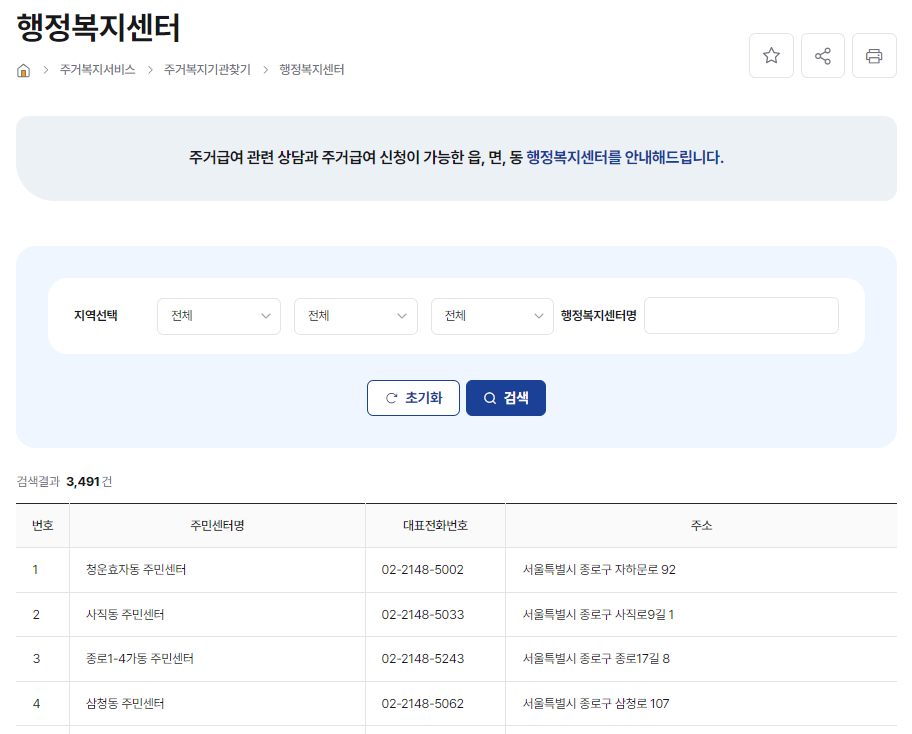Click the printer icon at top right
Image resolution: width=912 pixels, height=734 pixels.
click(874, 55)
